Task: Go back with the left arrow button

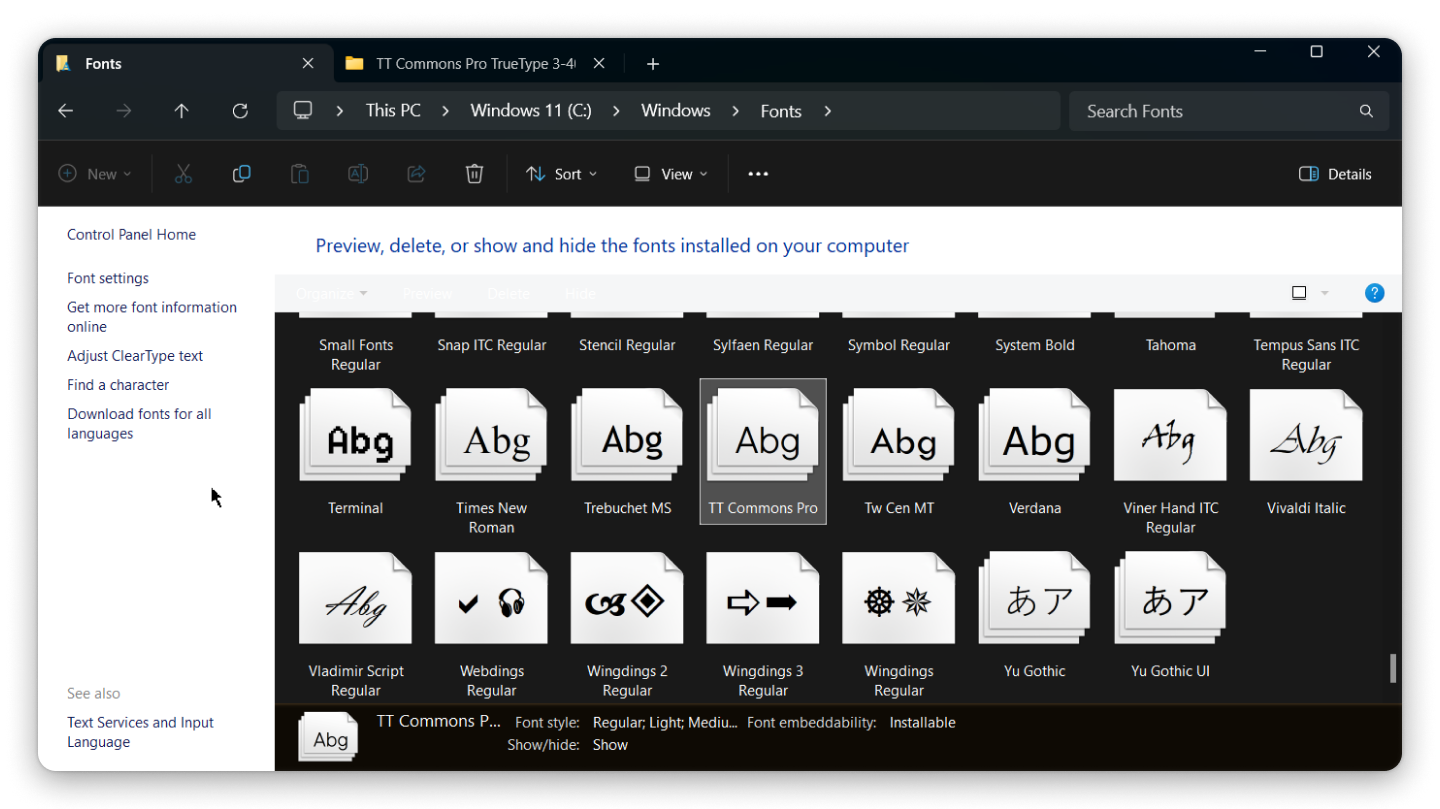Action: click(66, 111)
